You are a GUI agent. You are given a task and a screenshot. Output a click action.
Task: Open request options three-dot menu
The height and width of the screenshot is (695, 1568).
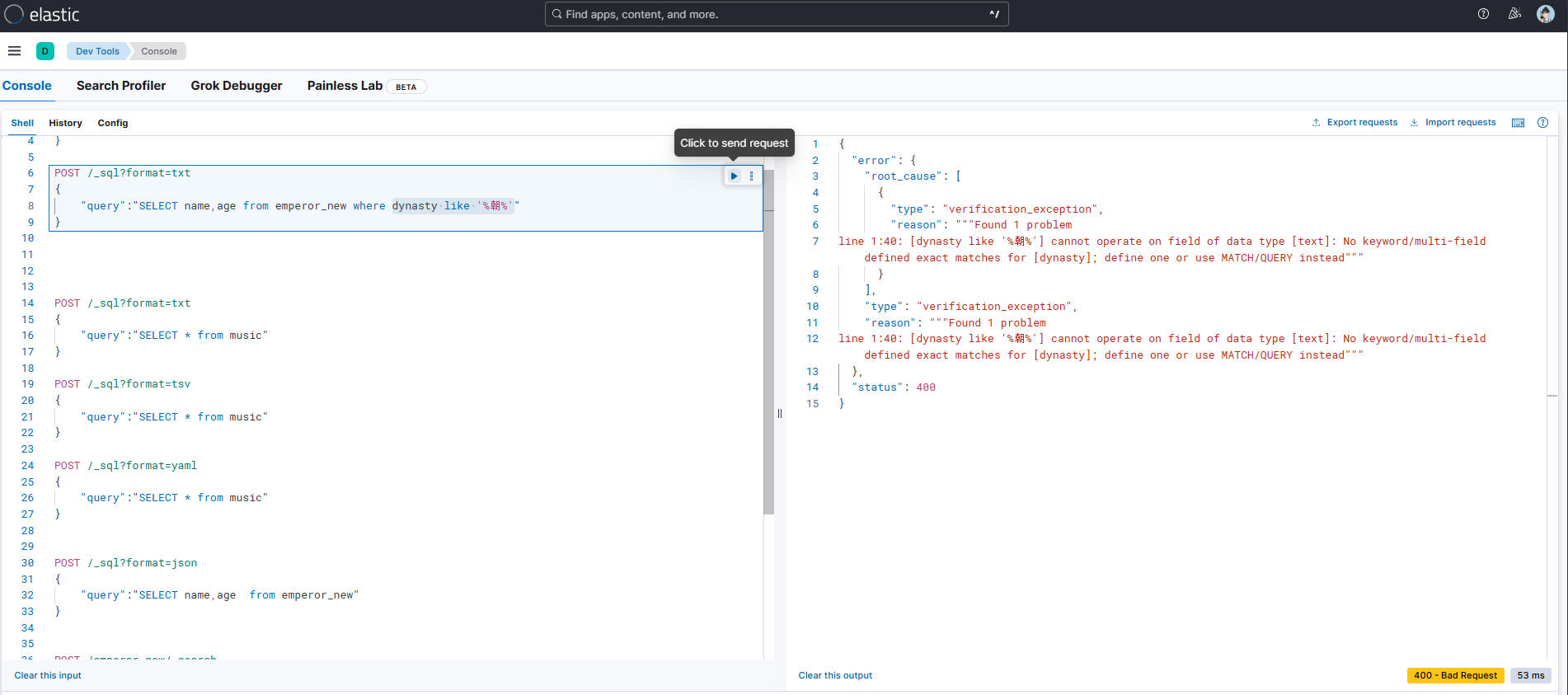click(x=751, y=176)
